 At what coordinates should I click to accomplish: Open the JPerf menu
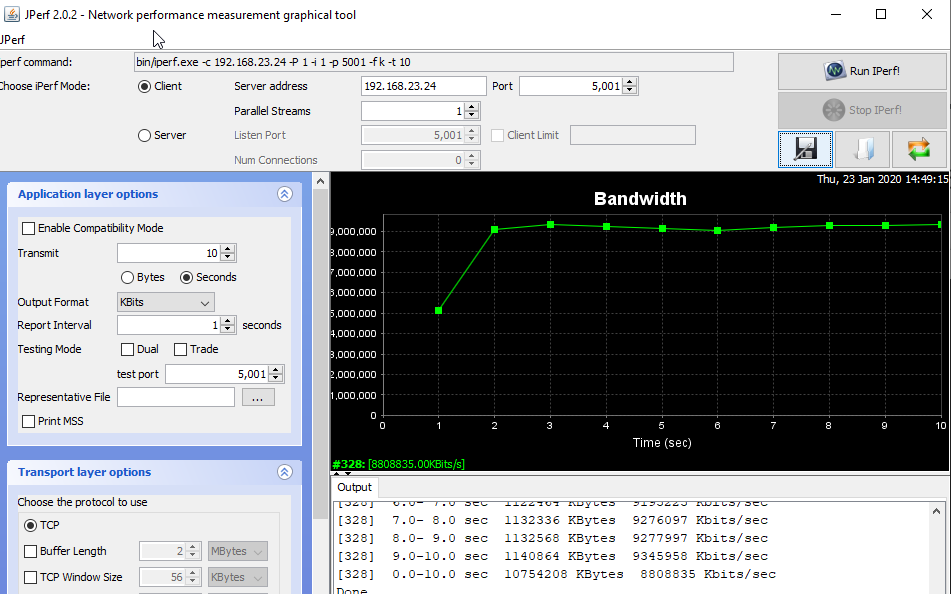point(13,40)
